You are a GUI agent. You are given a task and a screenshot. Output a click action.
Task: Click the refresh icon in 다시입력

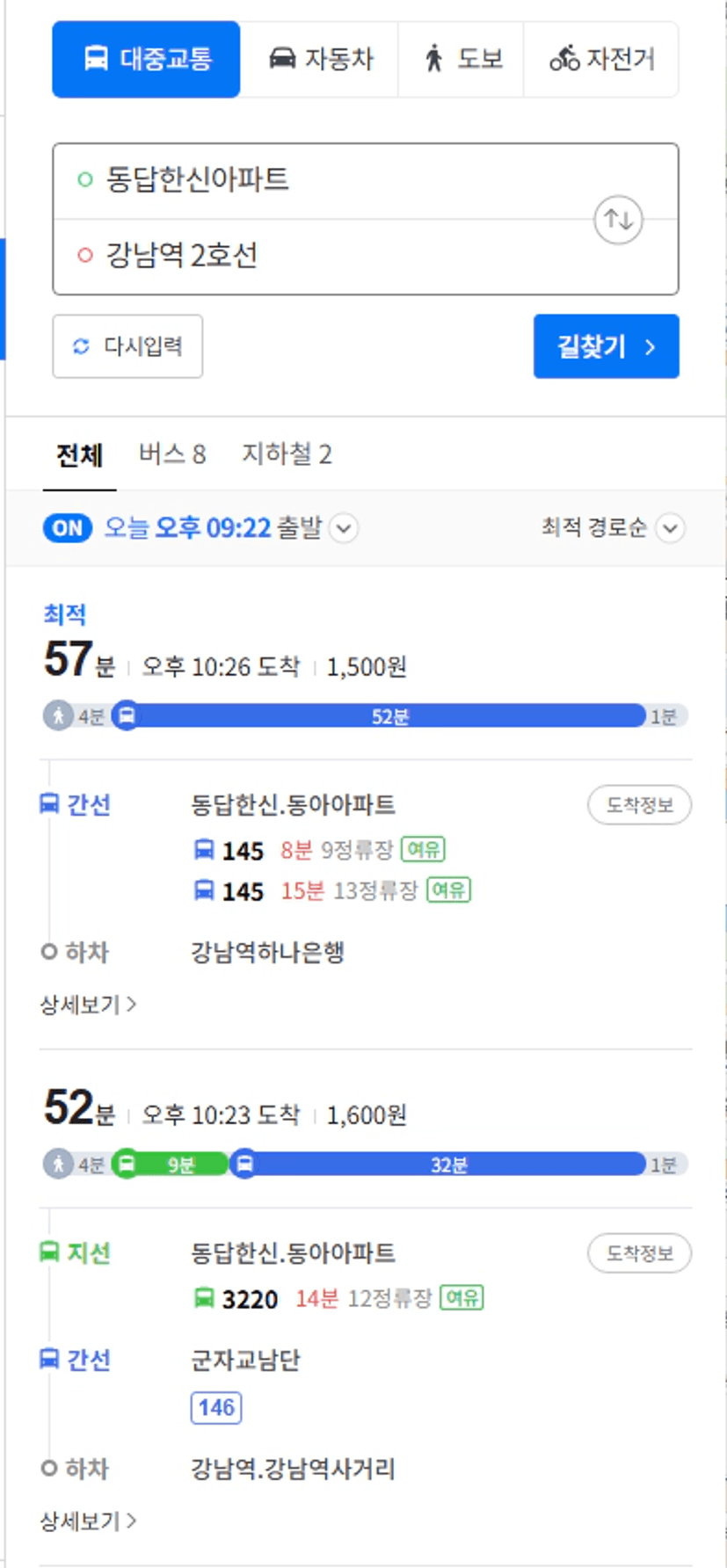click(x=81, y=346)
